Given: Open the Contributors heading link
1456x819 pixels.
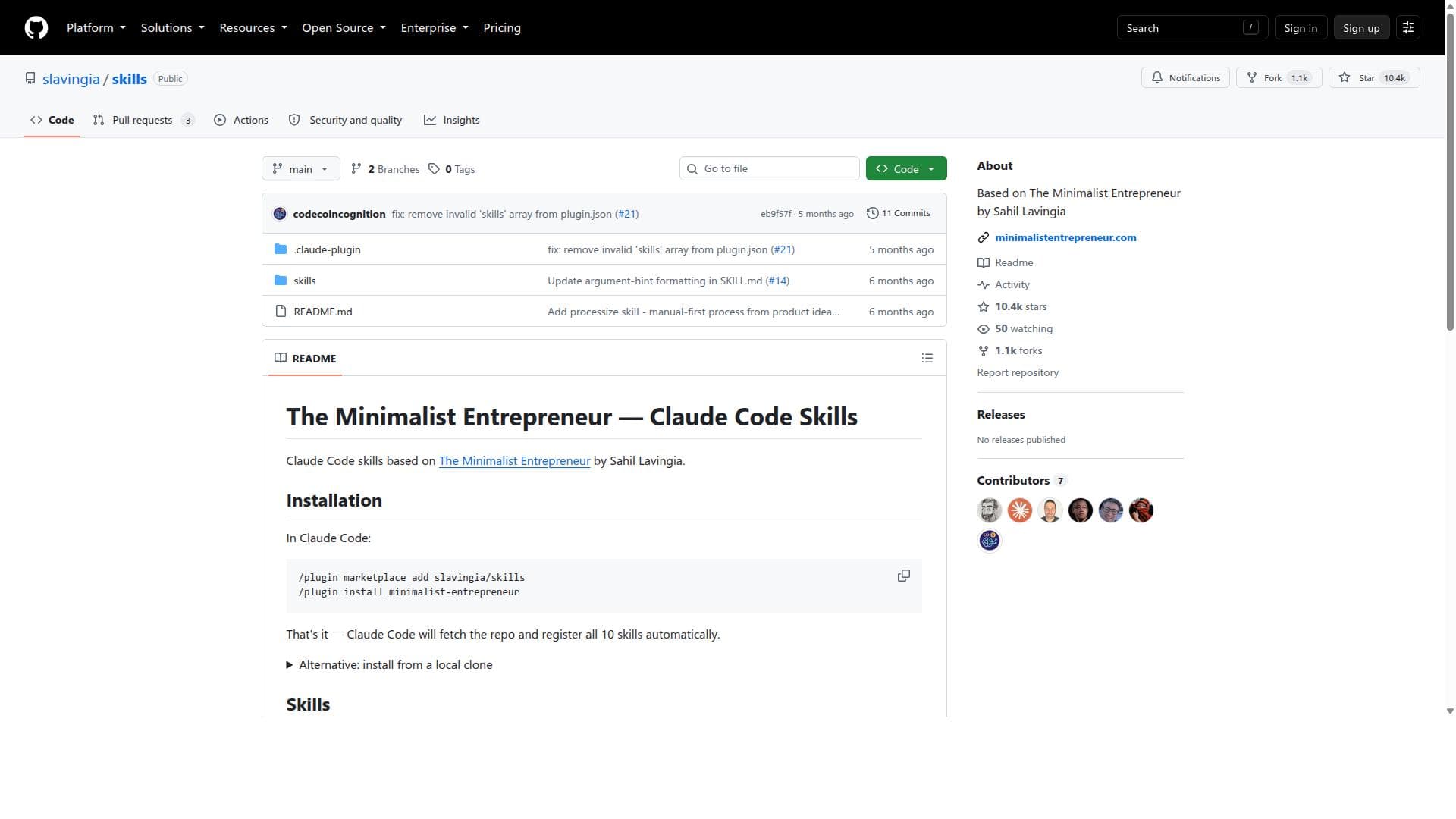Looking at the screenshot, I should coord(1021,481).
